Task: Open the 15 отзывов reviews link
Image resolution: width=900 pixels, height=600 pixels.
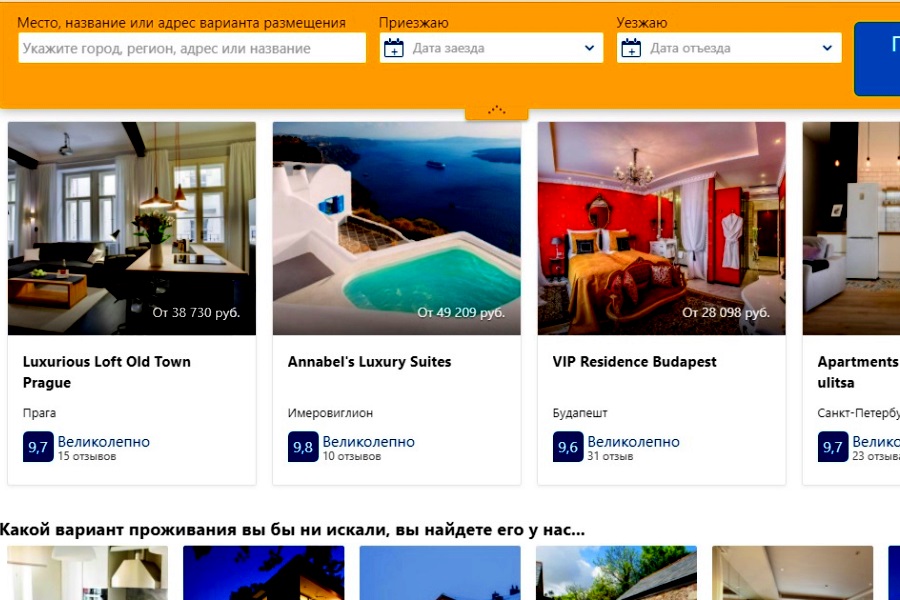Action: click(x=87, y=456)
